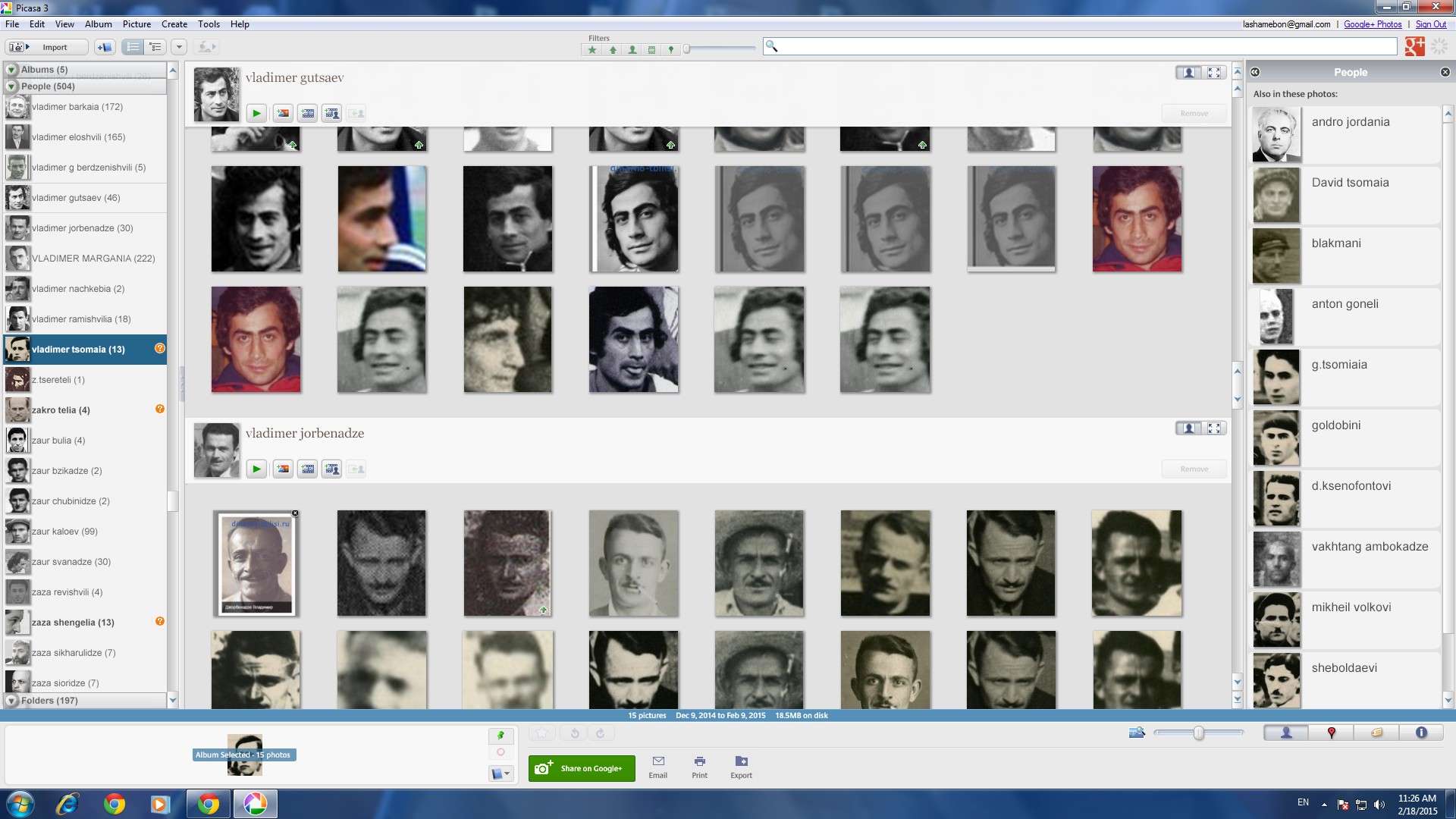Open the view options dropdown arrow
The width and height of the screenshot is (1456, 819).
[x=179, y=47]
